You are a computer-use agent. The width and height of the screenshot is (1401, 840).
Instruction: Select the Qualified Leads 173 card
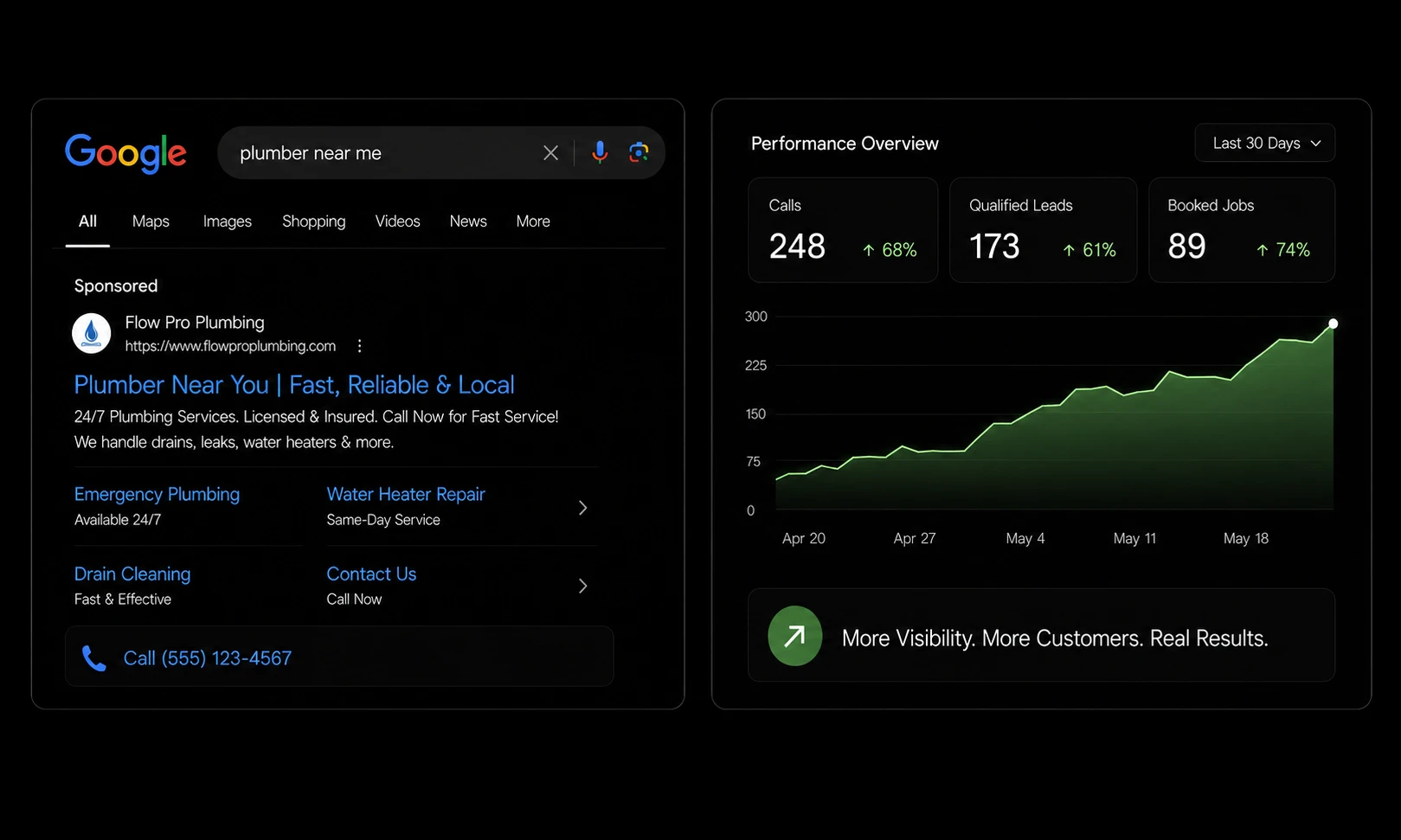coord(1043,230)
